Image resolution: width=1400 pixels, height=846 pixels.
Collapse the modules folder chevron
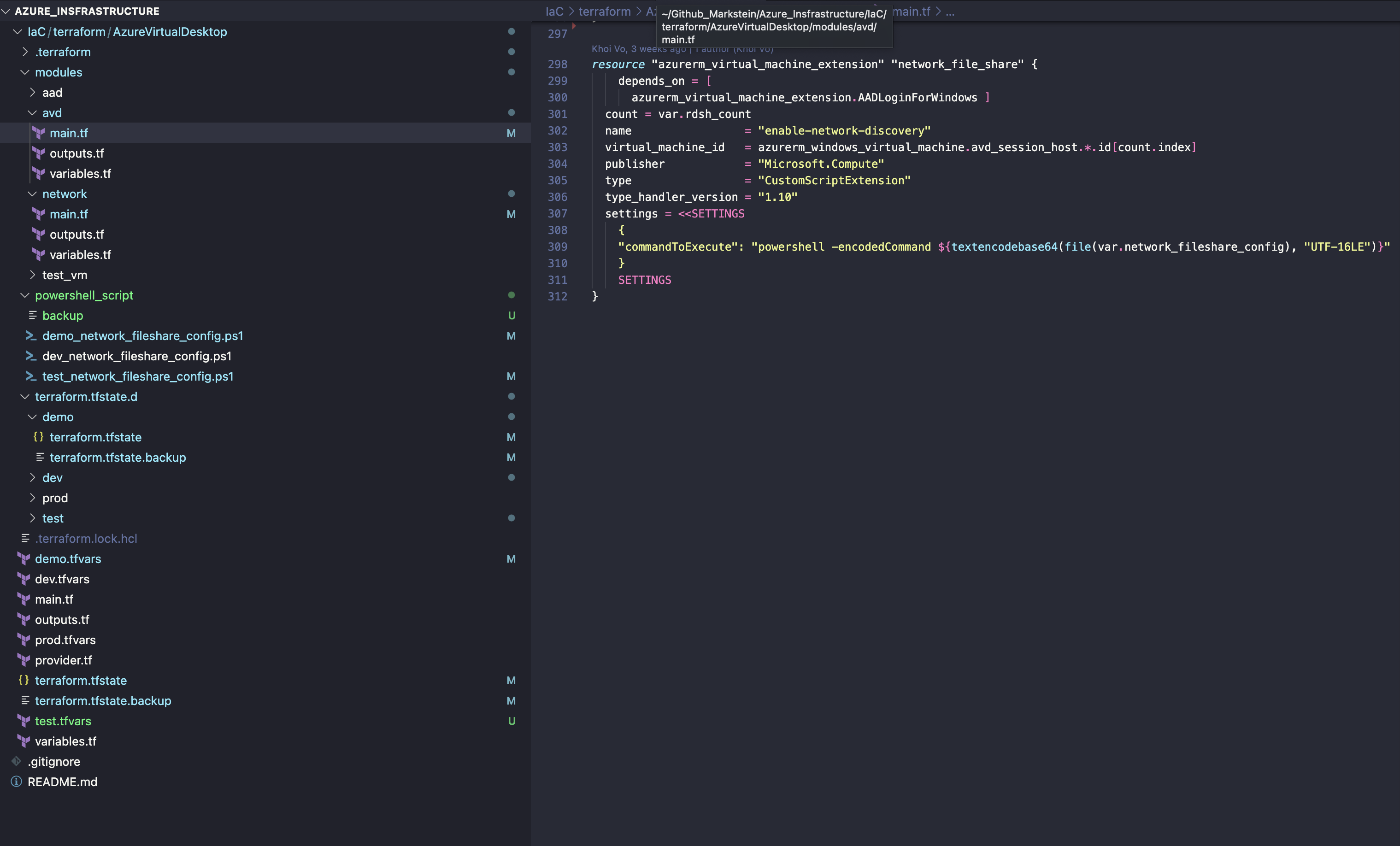click(x=25, y=72)
